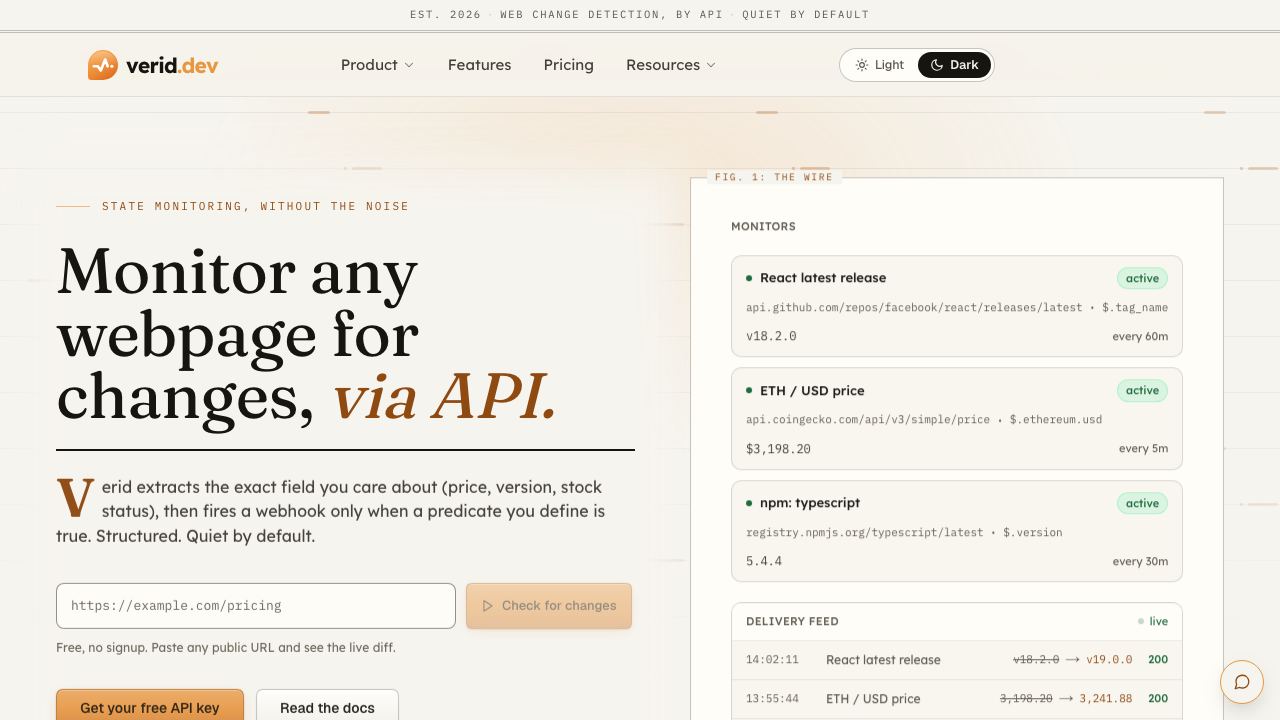This screenshot has height=720, width=1280.
Task: Click the sun icon in theme switch
Action: [x=862, y=65]
